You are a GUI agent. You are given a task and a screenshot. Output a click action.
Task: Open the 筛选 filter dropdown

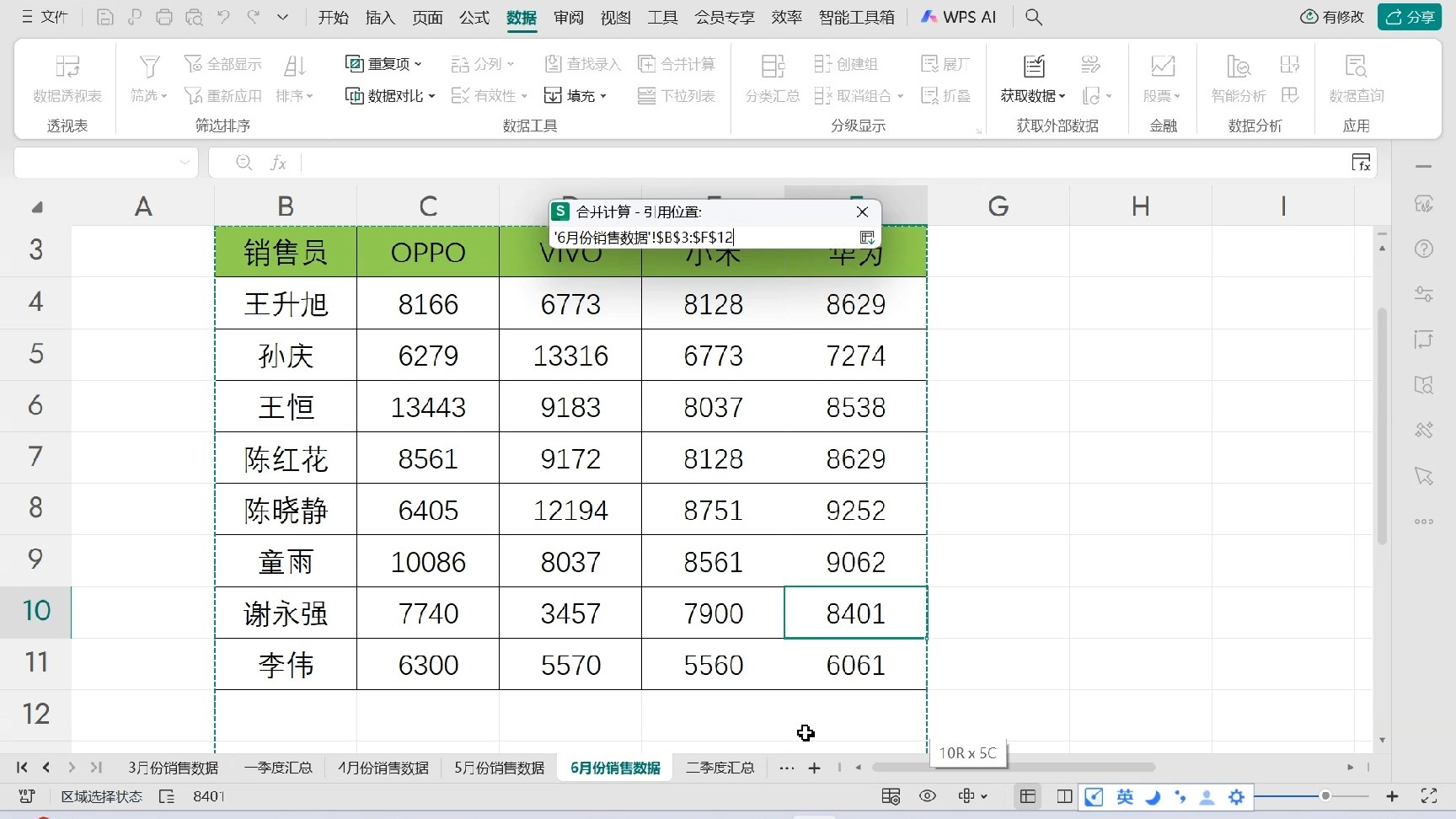[149, 95]
